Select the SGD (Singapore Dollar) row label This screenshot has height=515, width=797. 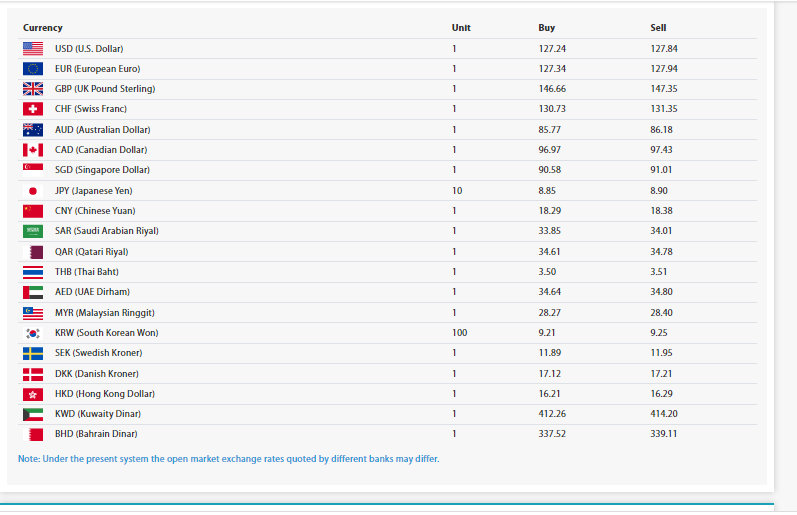click(102, 170)
